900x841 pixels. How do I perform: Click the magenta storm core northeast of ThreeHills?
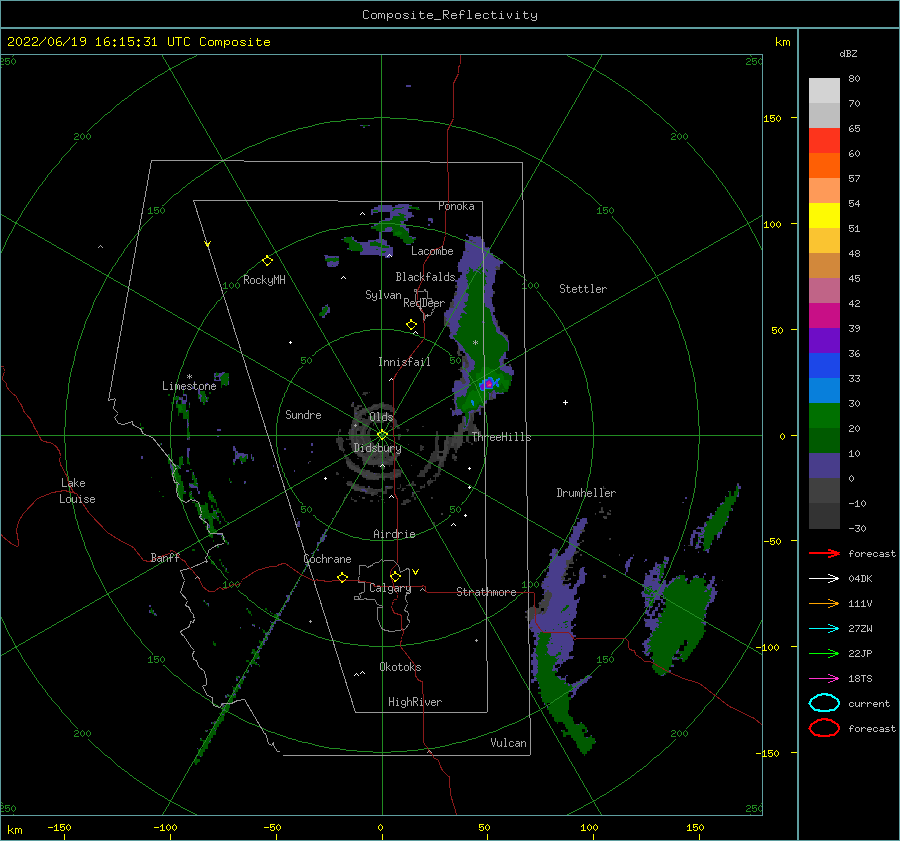tap(488, 383)
